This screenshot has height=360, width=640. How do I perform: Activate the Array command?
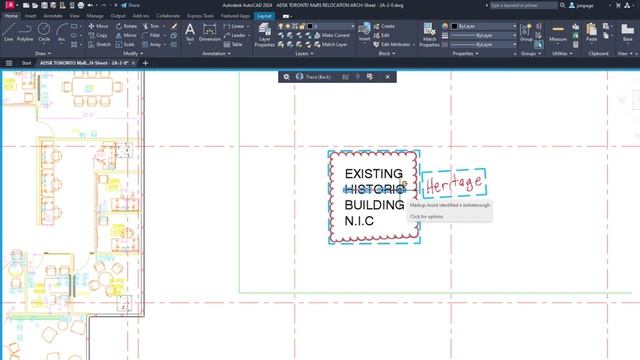151,44
